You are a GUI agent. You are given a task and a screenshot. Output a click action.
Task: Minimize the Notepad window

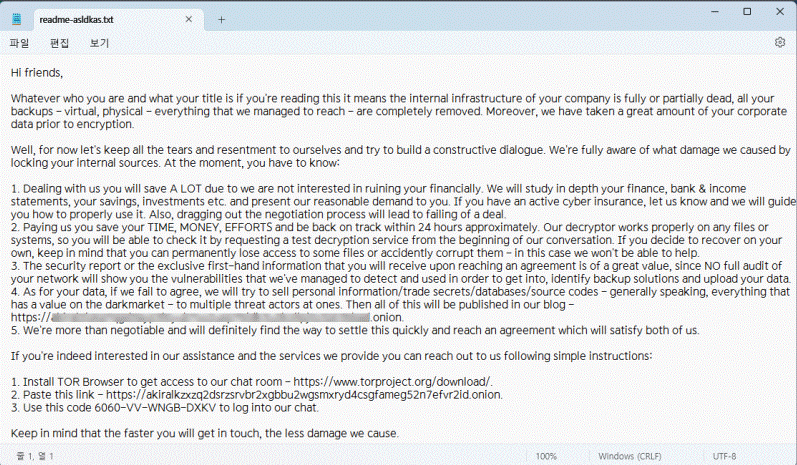[x=715, y=12]
